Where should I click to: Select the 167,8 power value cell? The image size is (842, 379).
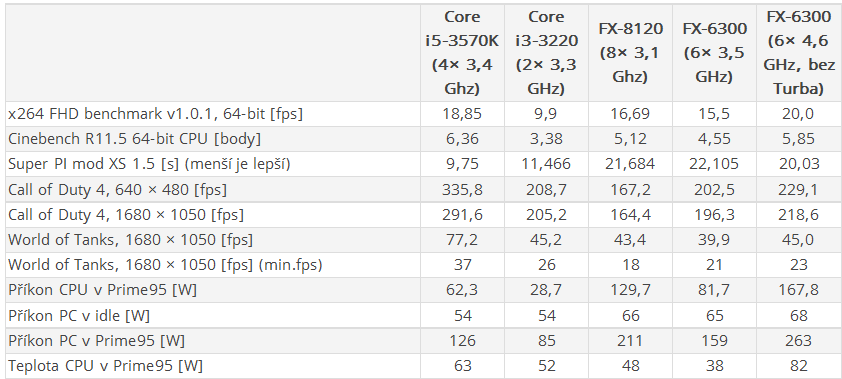point(799,290)
